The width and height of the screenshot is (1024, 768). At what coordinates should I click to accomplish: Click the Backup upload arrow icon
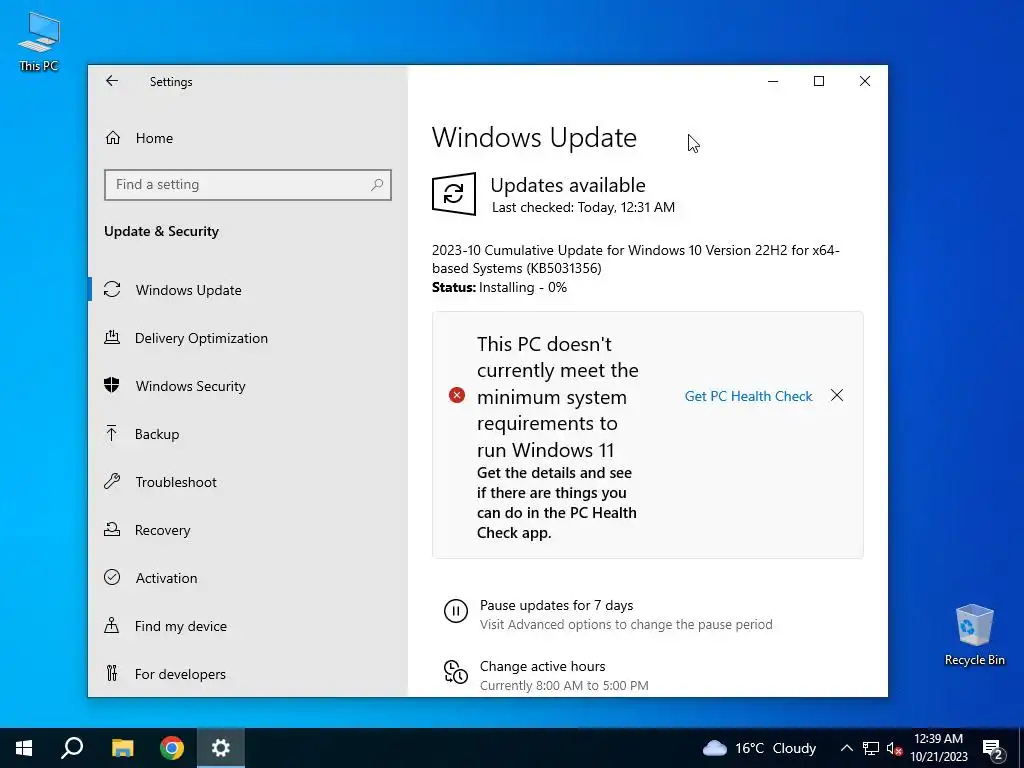click(x=112, y=434)
